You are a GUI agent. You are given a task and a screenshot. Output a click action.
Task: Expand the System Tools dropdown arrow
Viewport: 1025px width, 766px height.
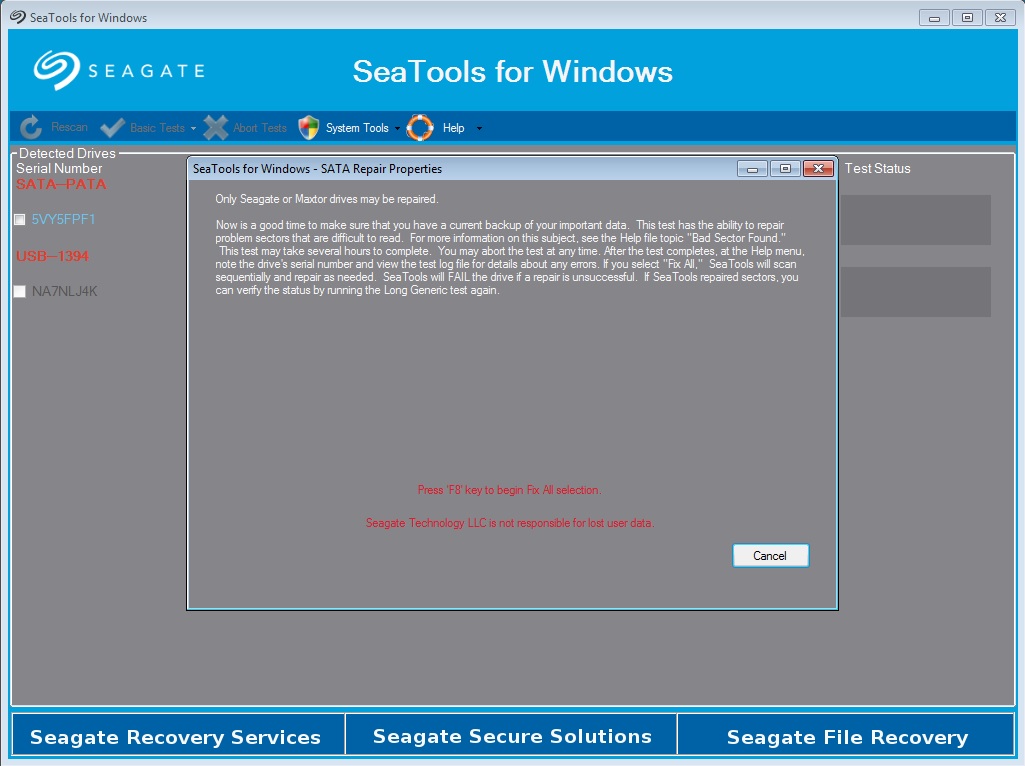tap(397, 129)
